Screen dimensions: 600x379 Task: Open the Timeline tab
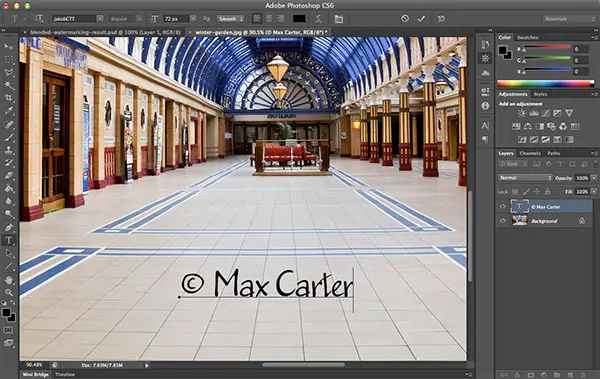[65, 374]
